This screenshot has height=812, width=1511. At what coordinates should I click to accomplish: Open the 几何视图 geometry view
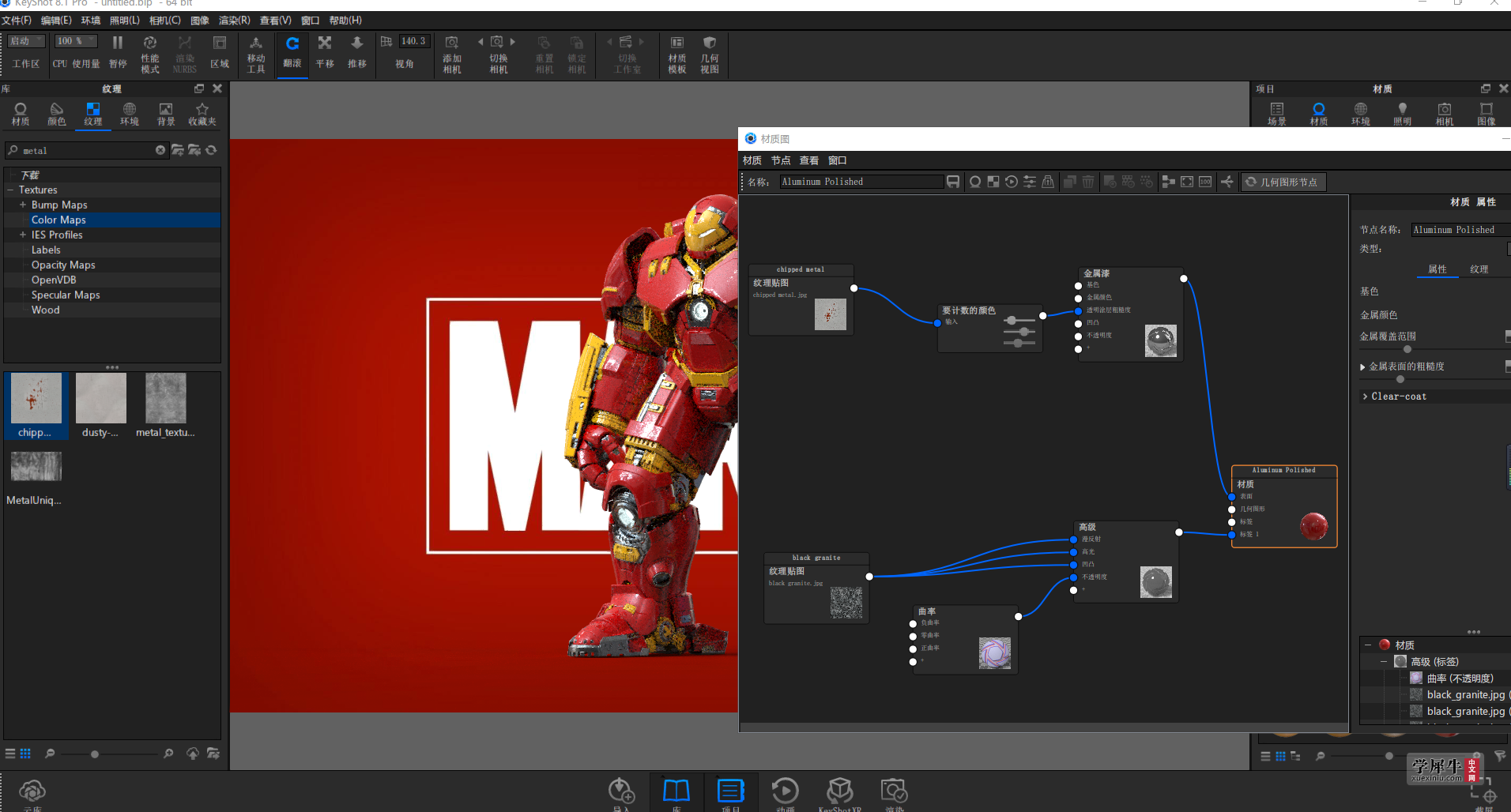point(710,54)
